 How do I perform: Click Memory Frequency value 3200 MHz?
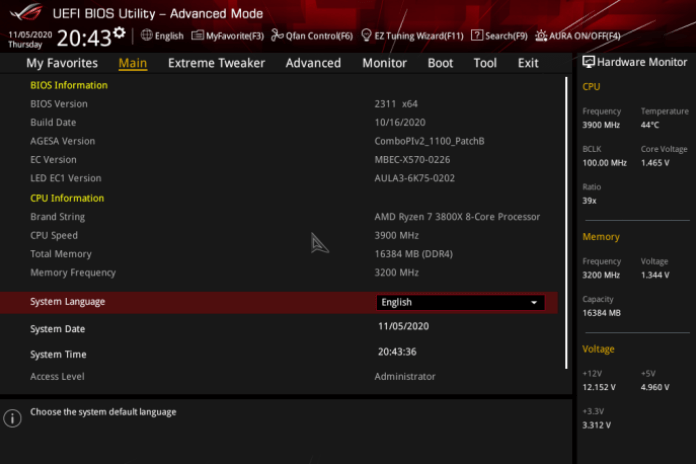click(x=396, y=273)
